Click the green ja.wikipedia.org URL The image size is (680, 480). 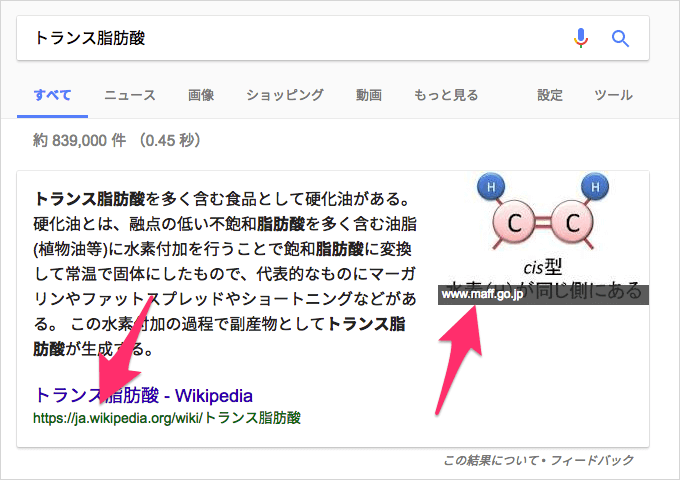click(x=167, y=418)
